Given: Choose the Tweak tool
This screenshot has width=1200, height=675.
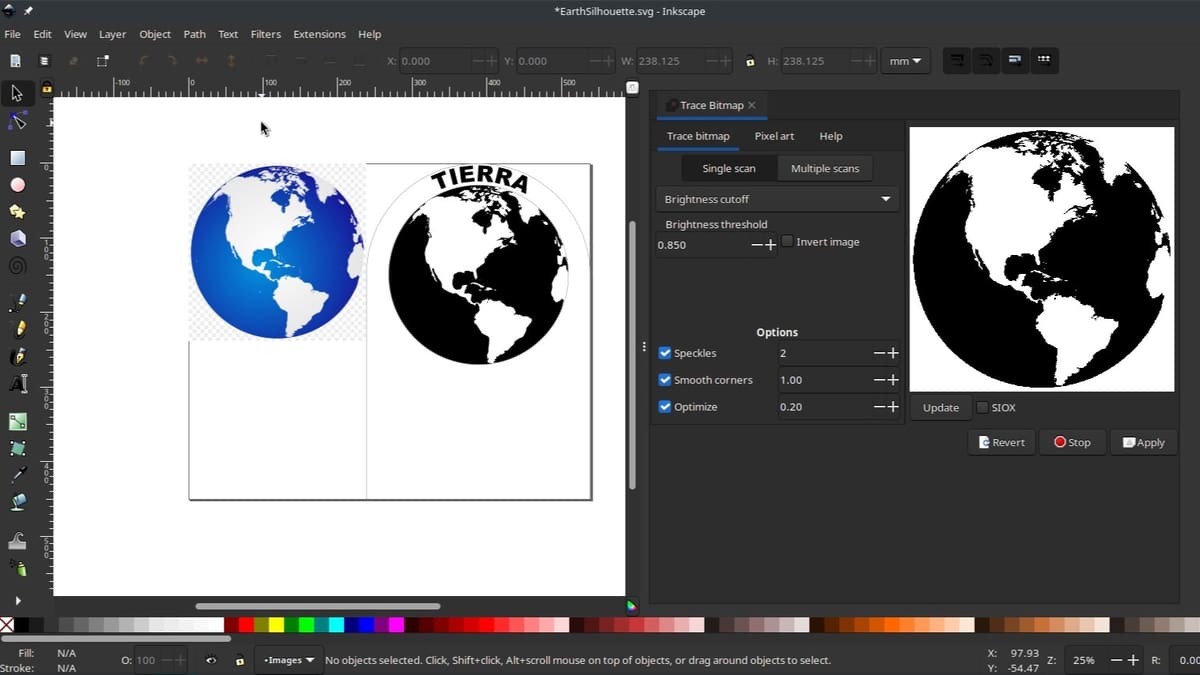Looking at the screenshot, I should point(17,541).
